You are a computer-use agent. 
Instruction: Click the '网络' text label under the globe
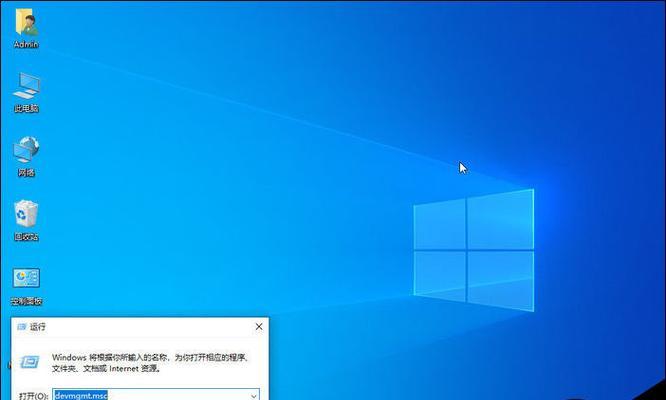point(26,172)
